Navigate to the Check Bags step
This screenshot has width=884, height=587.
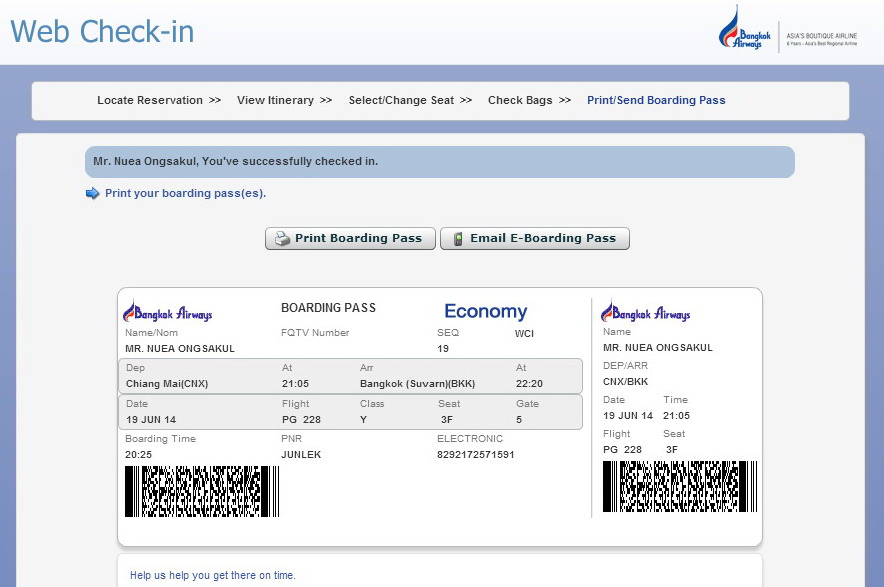[x=520, y=100]
